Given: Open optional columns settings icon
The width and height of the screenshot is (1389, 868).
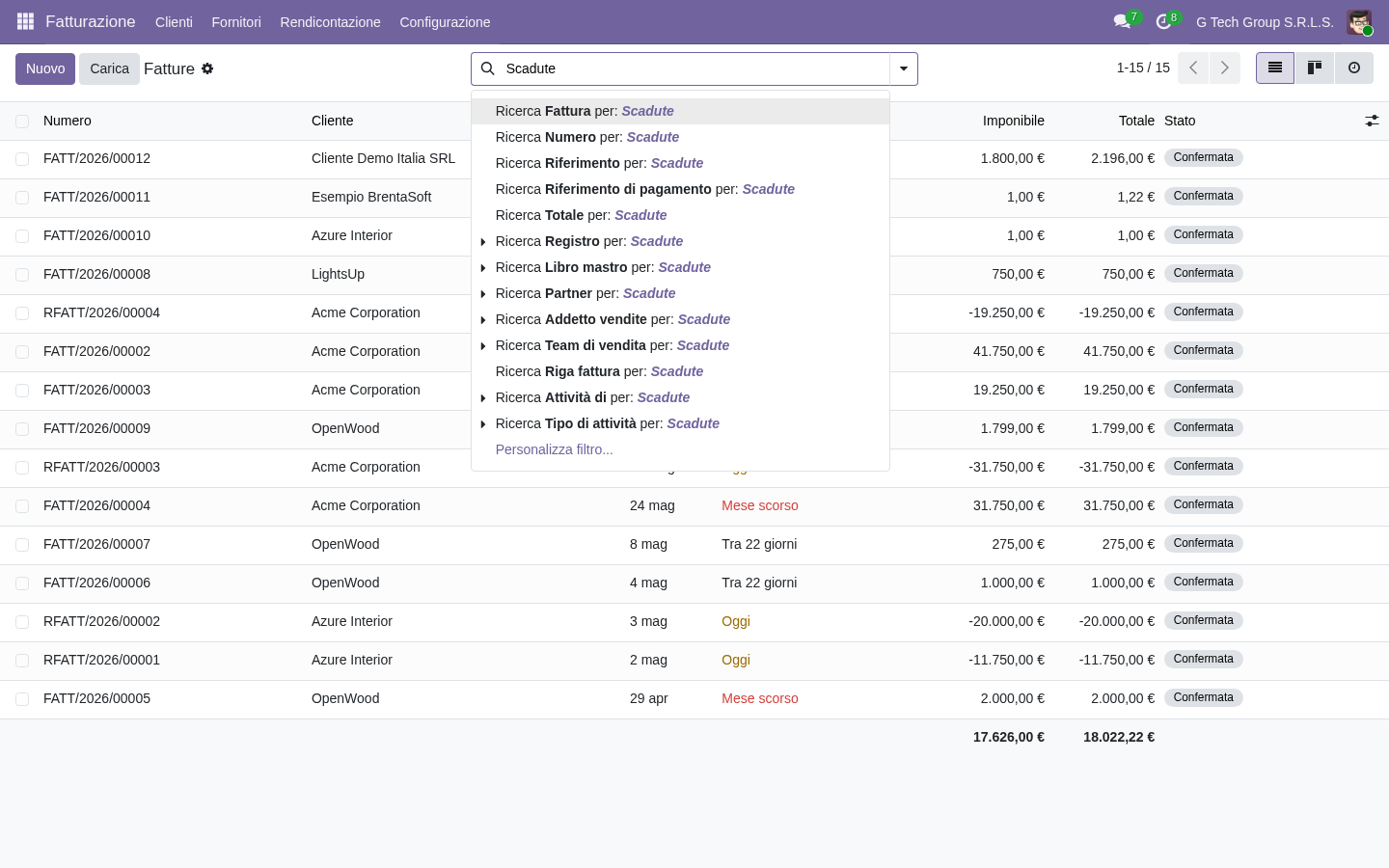Looking at the screenshot, I should tap(1372, 121).
